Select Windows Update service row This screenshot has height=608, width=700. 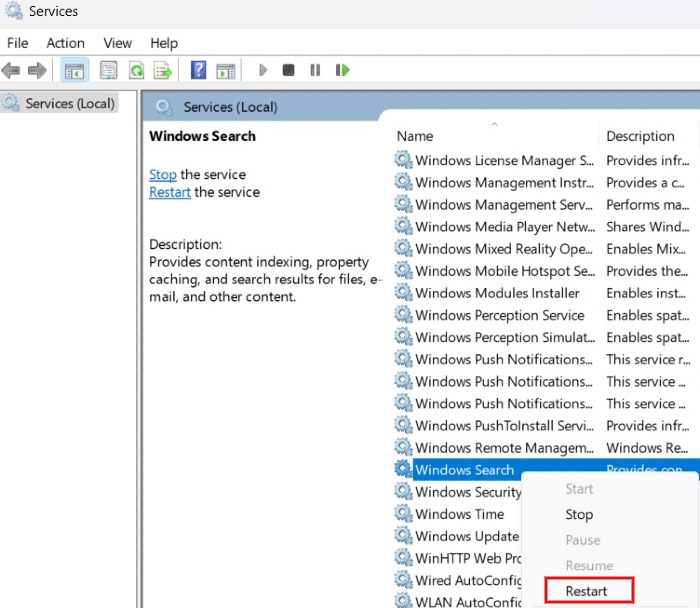coord(467,536)
